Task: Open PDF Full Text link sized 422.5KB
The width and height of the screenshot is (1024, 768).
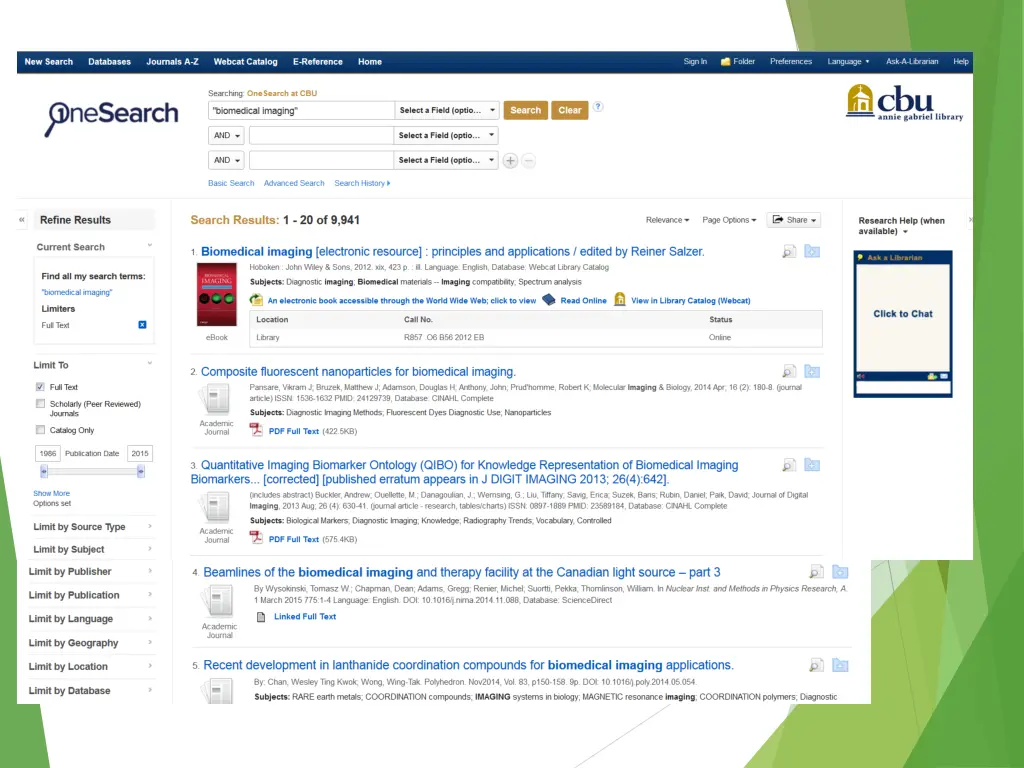Action: click(x=294, y=431)
